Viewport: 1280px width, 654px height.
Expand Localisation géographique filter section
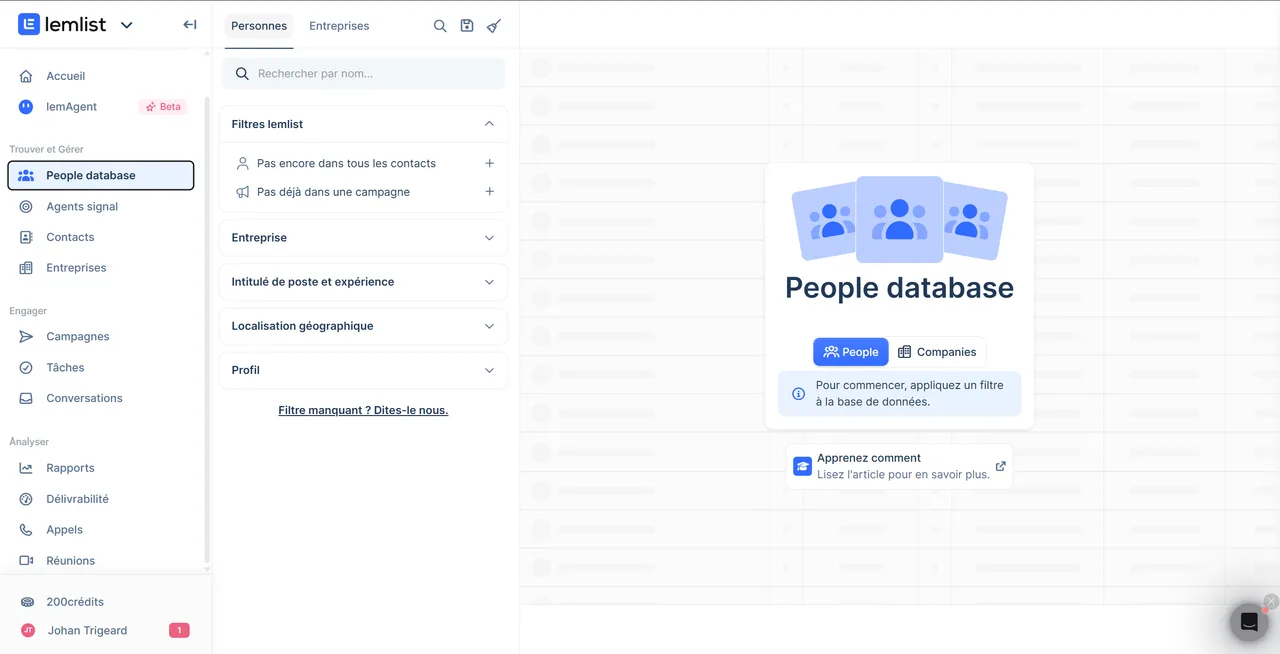click(364, 326)
